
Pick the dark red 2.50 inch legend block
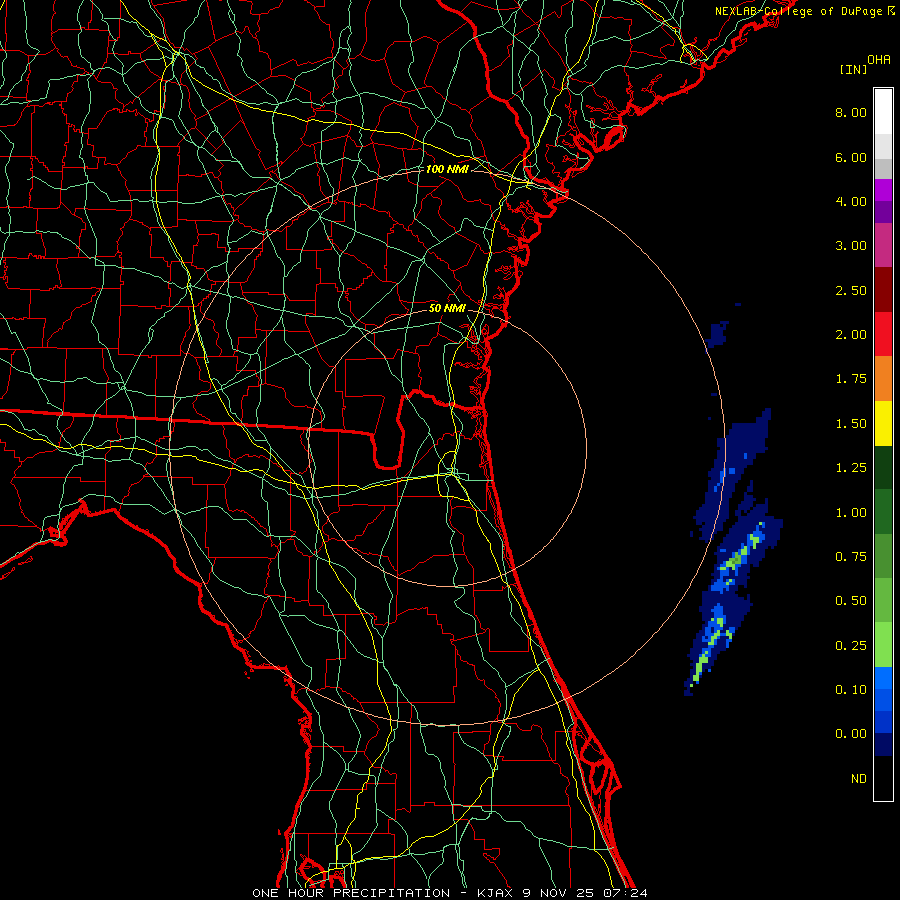pyautogui.click(x=883, y=290)
